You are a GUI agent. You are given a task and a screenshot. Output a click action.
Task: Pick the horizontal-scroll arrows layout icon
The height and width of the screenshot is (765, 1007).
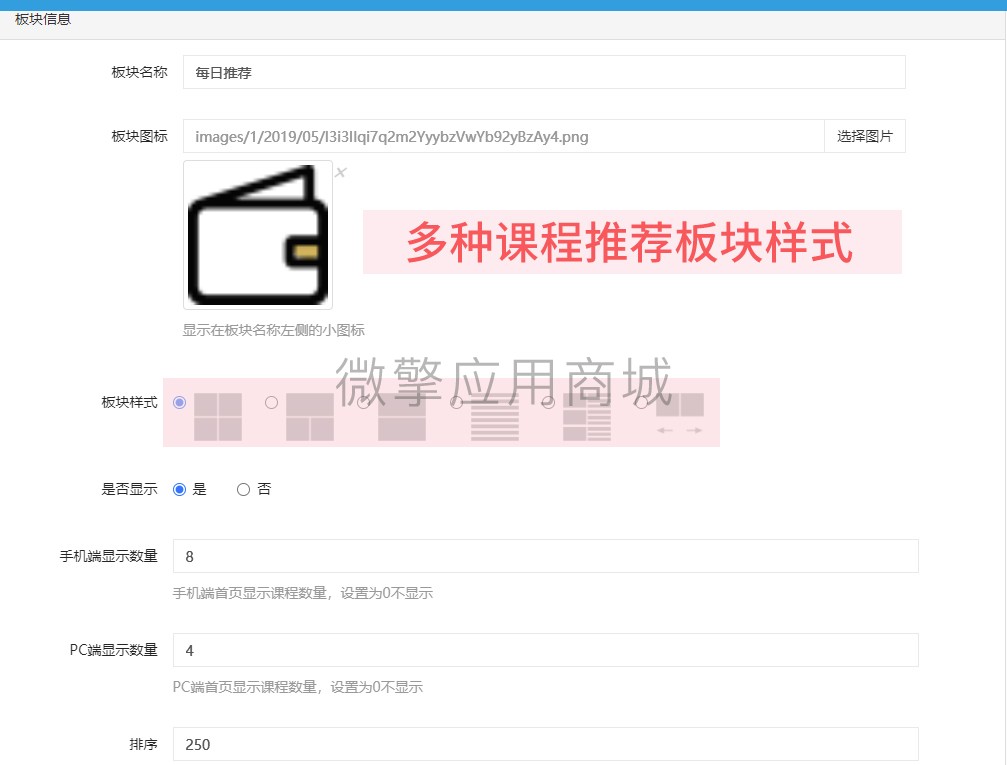[679, 414]
